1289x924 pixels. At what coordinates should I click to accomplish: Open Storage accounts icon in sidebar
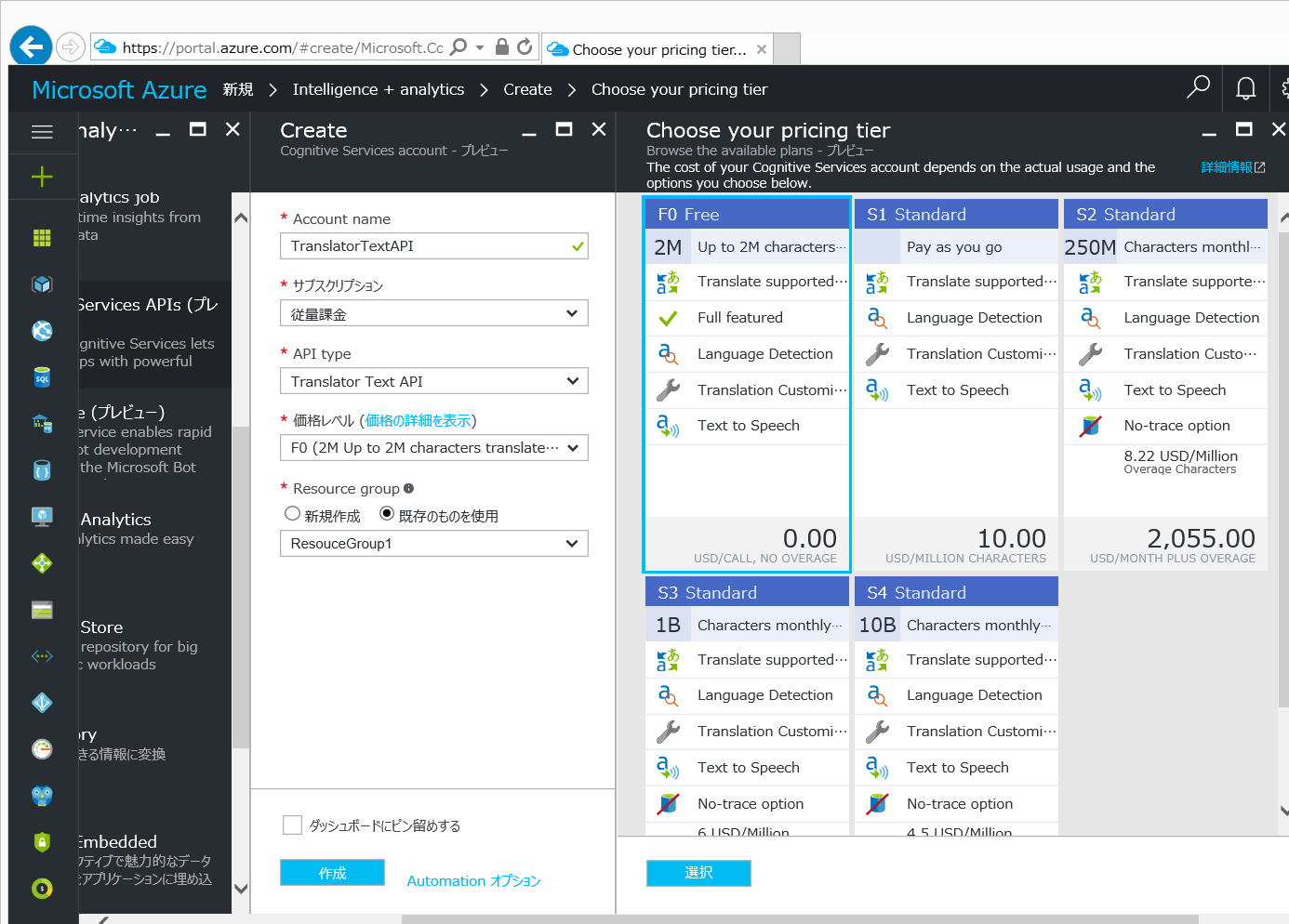coord(42,610)
